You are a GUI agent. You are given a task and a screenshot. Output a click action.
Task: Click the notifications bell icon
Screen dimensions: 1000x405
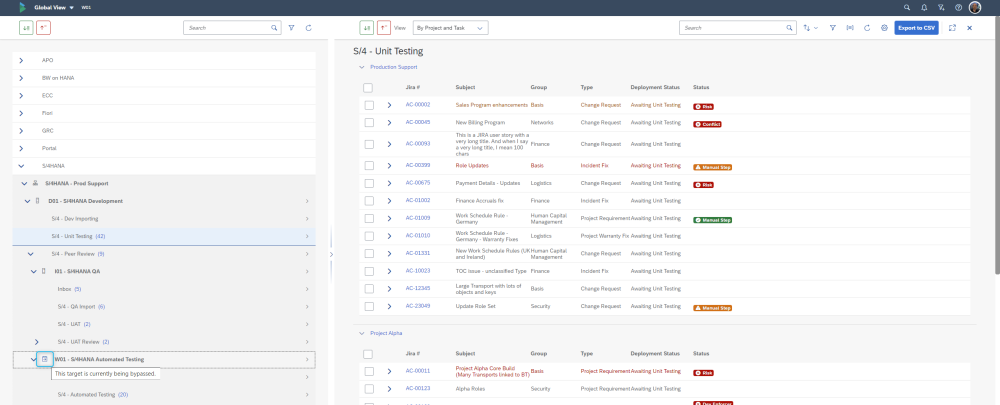(923, 7)
